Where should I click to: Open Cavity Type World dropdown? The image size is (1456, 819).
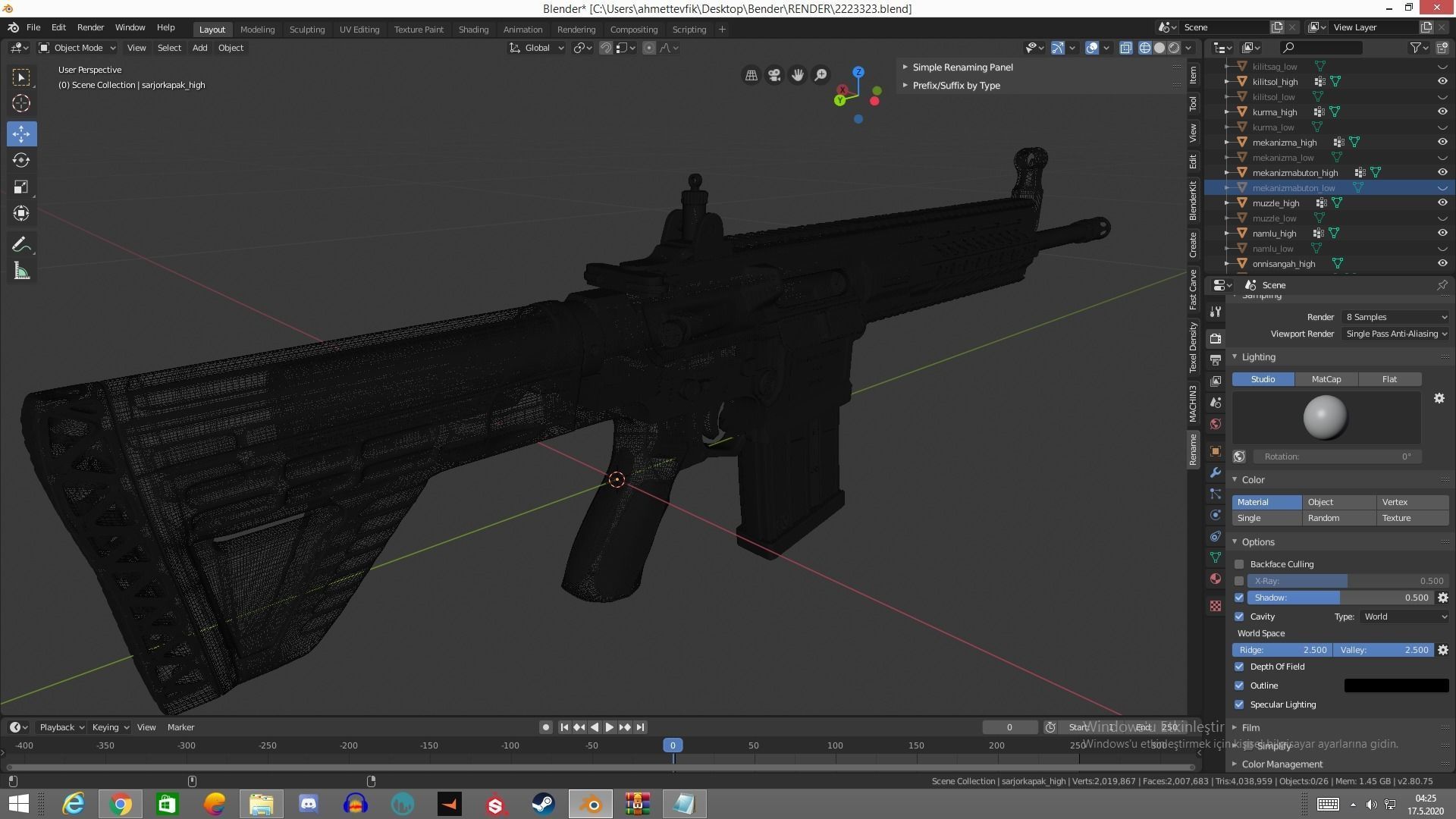coord(1404,617)
